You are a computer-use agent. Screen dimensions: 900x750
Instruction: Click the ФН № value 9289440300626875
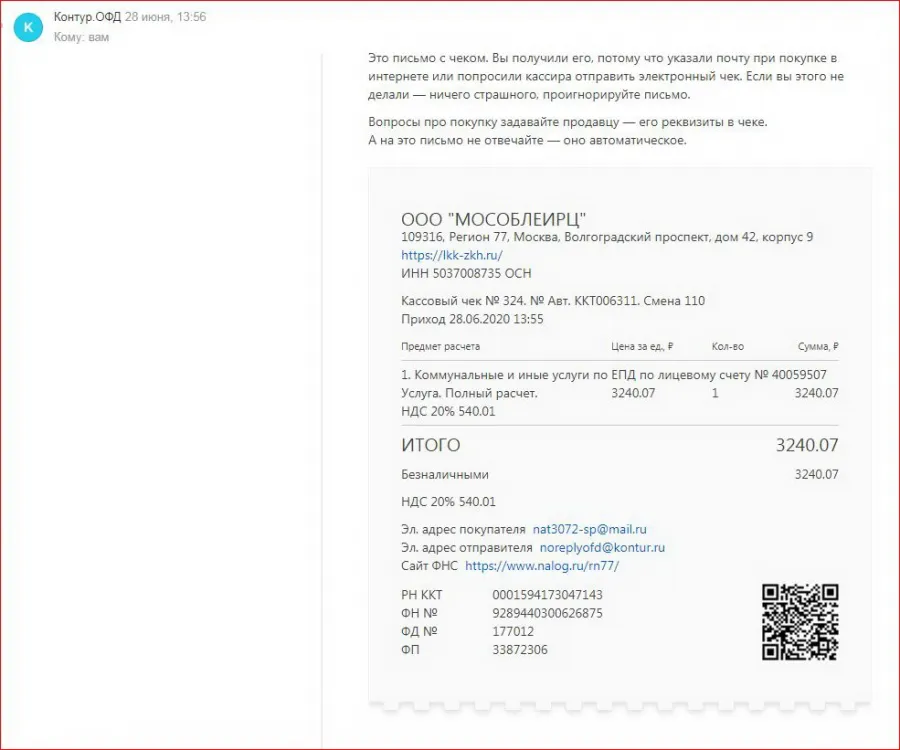[x=547, y=613]
